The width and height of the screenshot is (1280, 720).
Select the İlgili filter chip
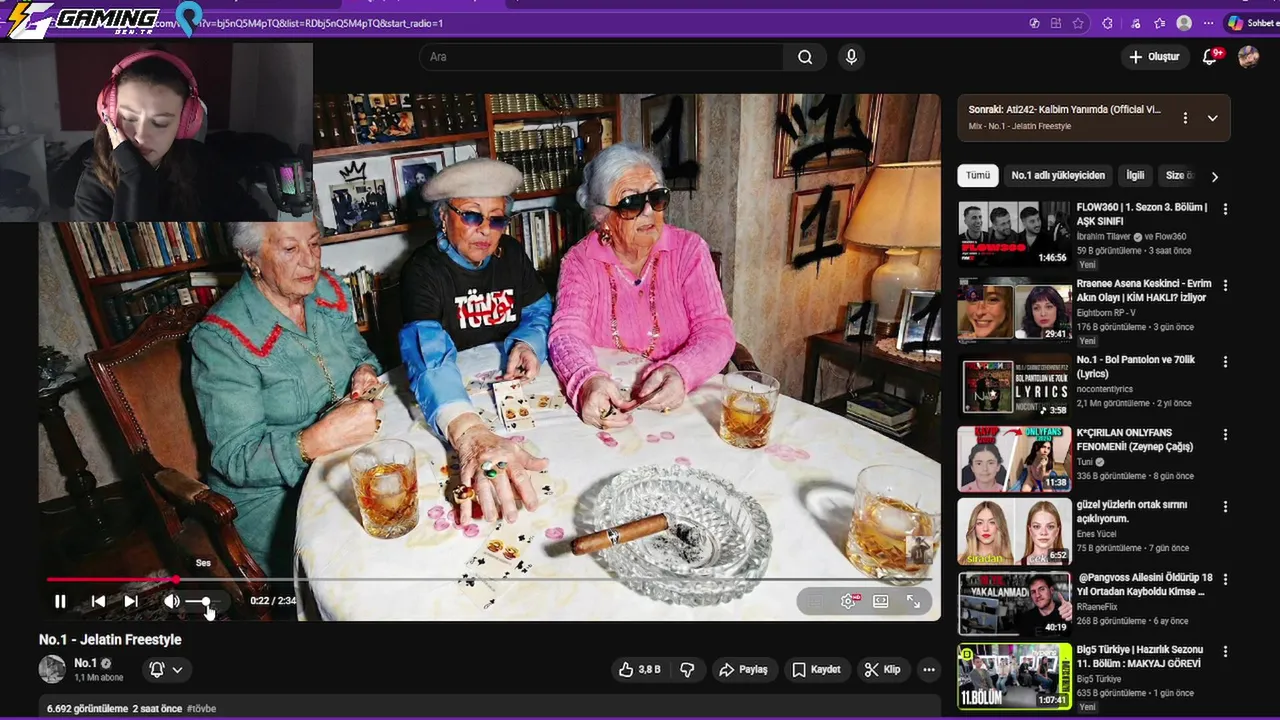1135,175
